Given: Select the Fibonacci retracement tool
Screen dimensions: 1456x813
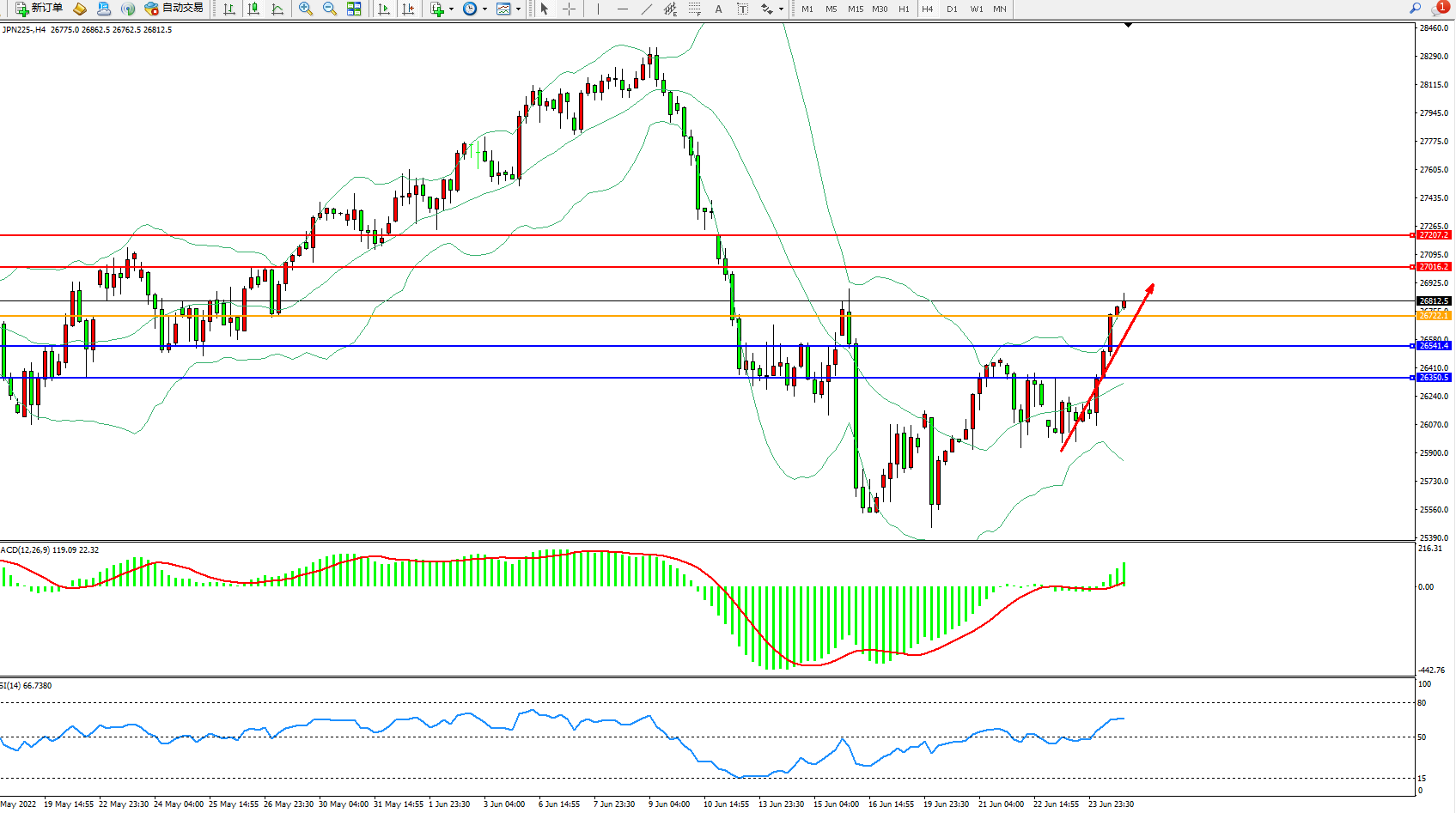Looking at the screenshot, I should pos(694,9).
